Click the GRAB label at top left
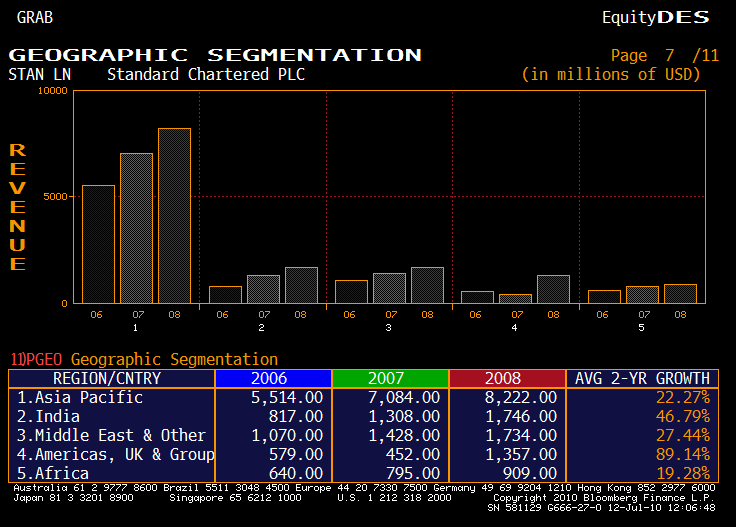Image resolution: width=736 pixels, height=527 pixels. [x=35, y=17]
